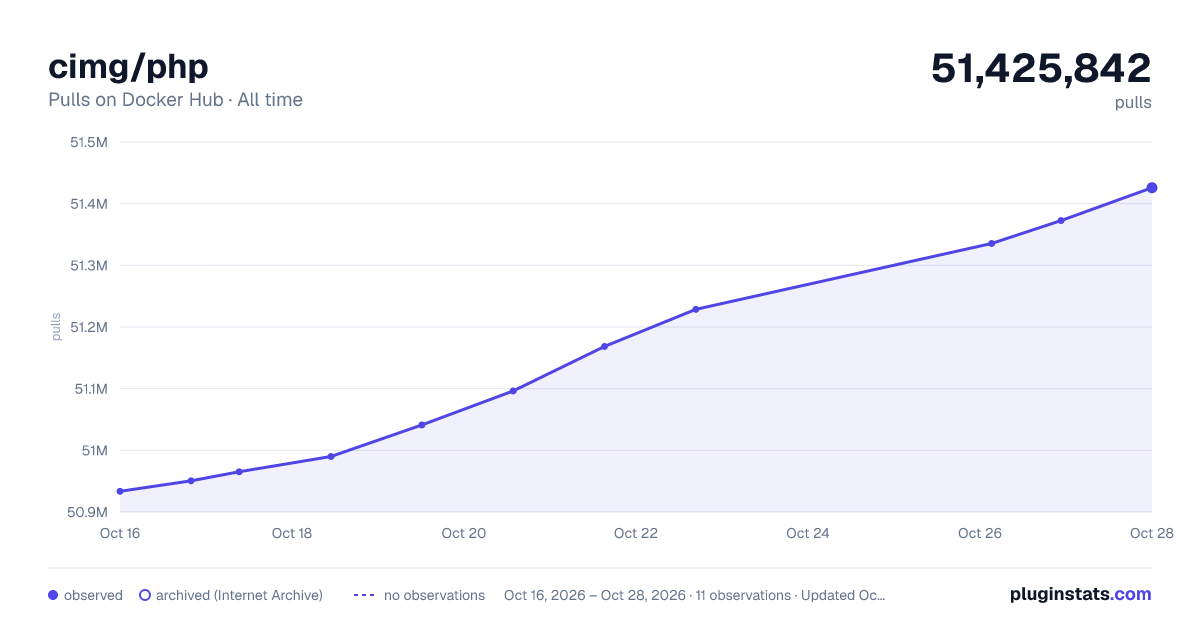Click the 51.2M y-axis label
Screen dimensions: 1200x630
click(88, 327)
